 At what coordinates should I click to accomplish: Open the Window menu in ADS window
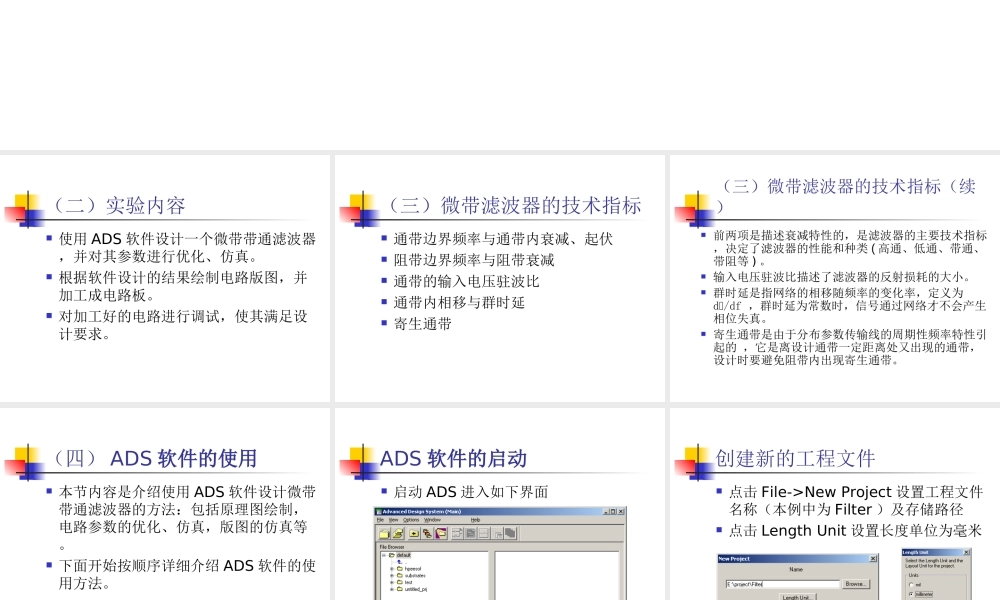pyautogui.click(x=432, y=520)
